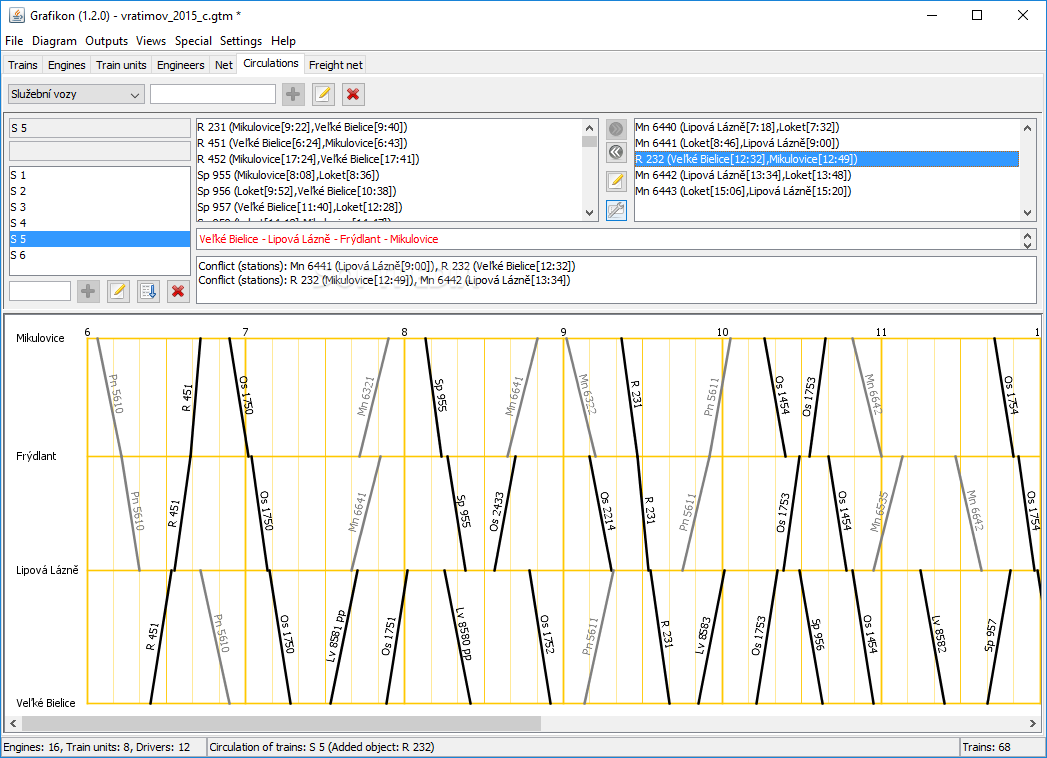Select train R 231 Mikulovice 9:22 in available list

click(x=389, y=127)
